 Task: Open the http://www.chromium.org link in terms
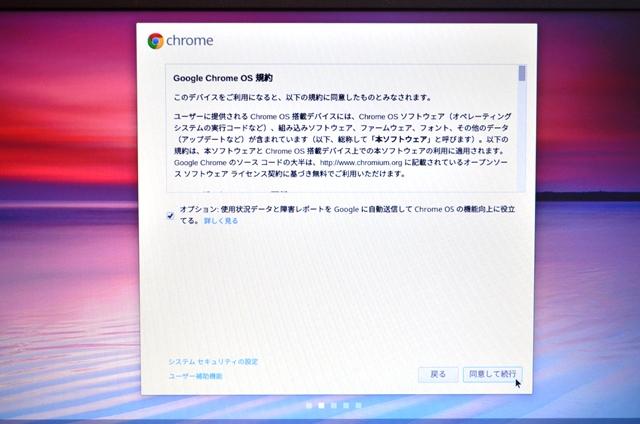click(361, 162)
